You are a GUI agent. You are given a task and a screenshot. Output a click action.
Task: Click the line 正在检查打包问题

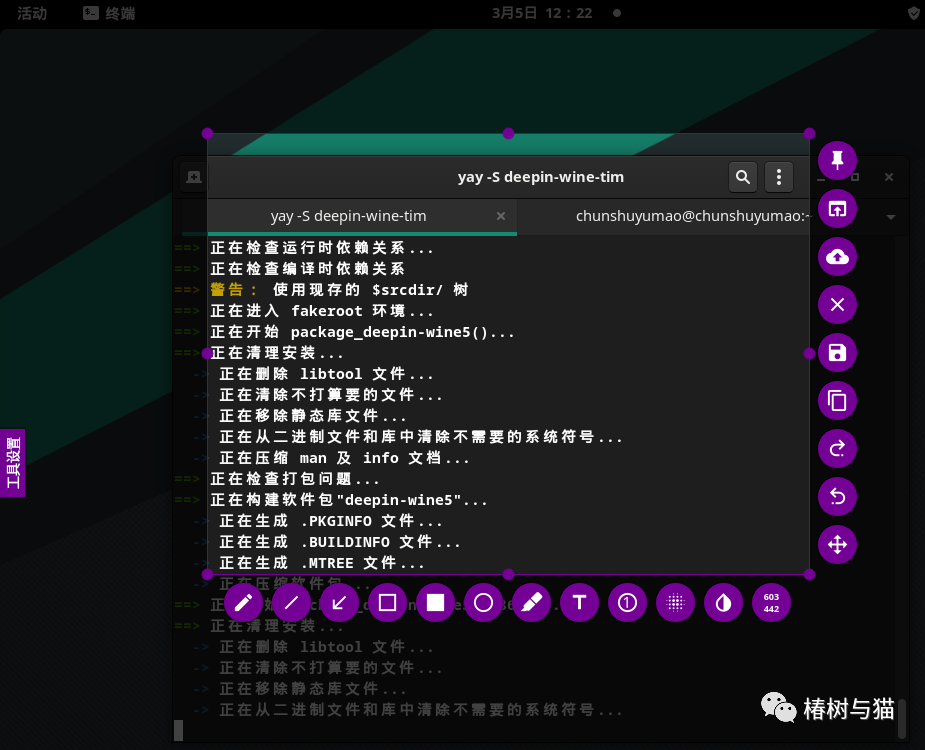click(x=295, y=479)
